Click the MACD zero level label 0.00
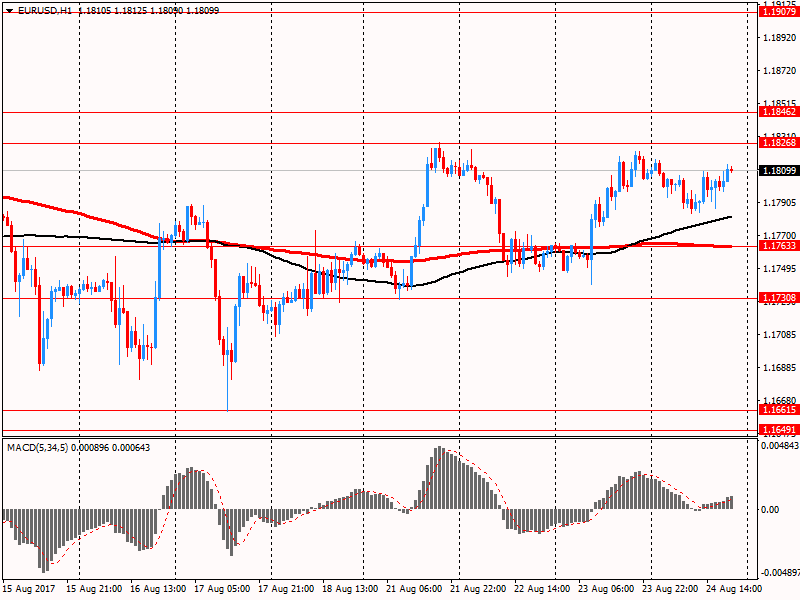This screenshot has width=800, height=600. pyautogui.click(x=770, y=510)
